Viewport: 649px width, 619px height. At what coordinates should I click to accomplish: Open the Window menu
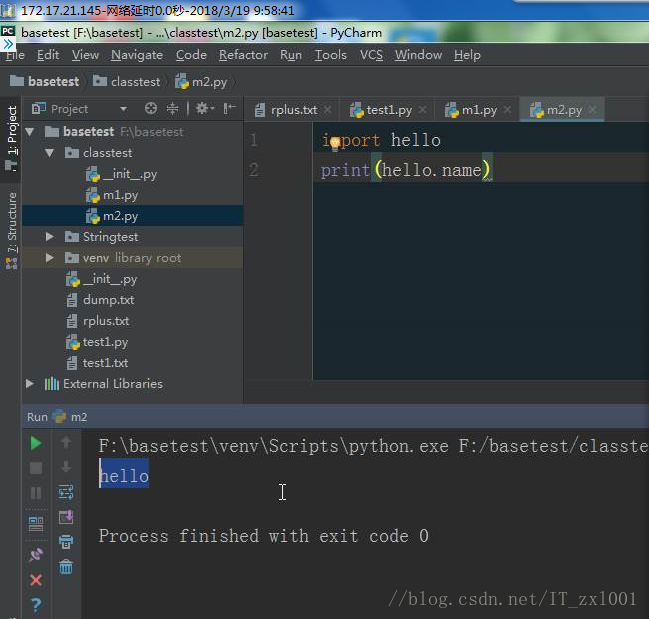click(418, 55)
